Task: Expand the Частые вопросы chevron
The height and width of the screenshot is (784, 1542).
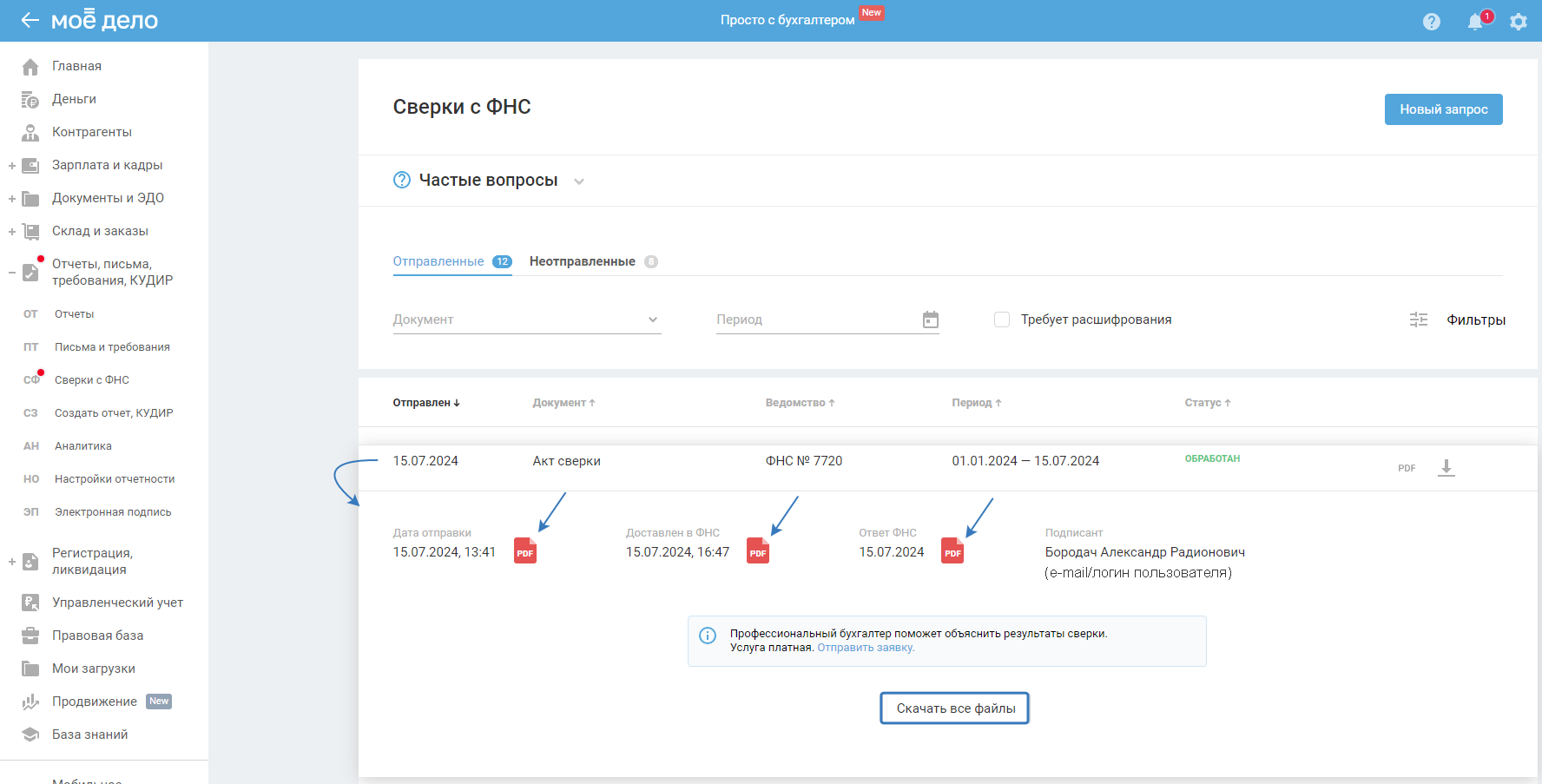Action: pos(579,181)
